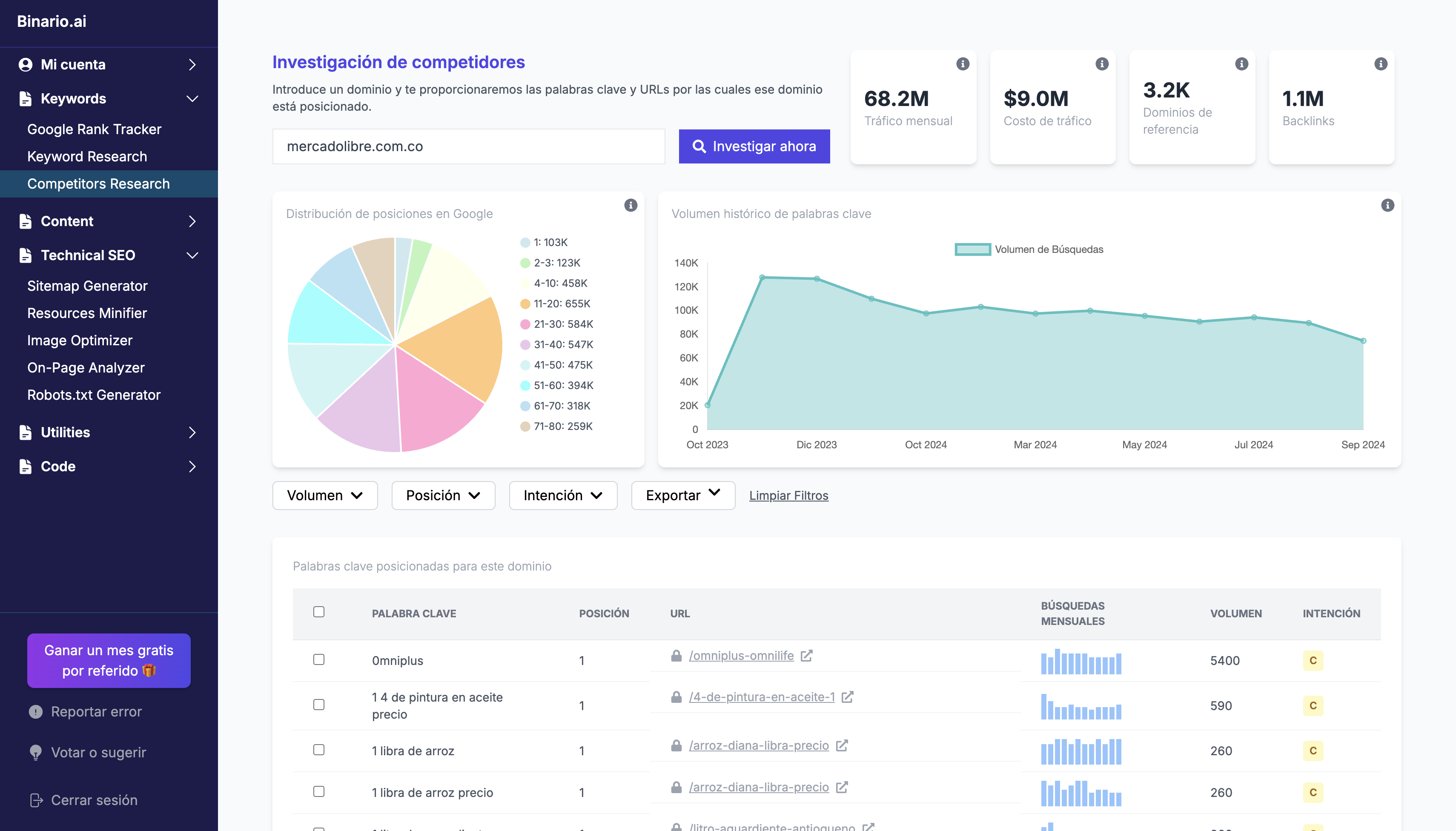Toggle Volumen de Búsquedas legend series
Viewport: 1456px width, 831px height.
pyautogui.click(x=1029, y=249)
